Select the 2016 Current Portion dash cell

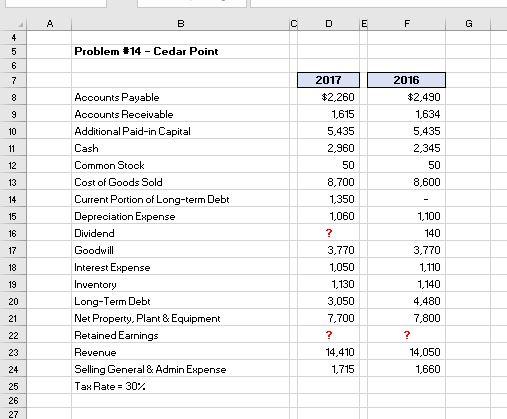[x=406, y=199]
